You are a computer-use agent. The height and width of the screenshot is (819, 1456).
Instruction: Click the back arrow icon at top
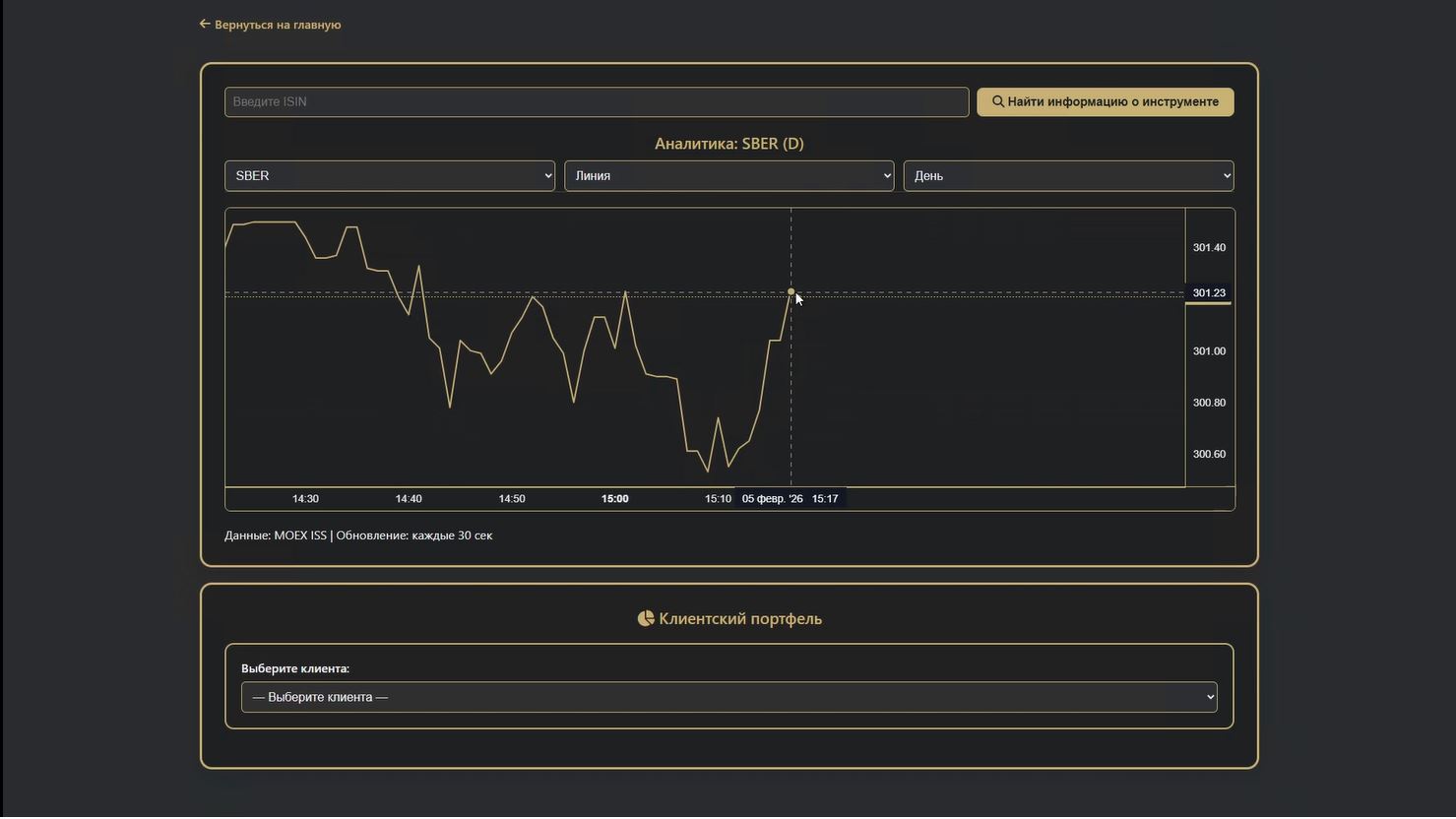(x=205, y=24)
